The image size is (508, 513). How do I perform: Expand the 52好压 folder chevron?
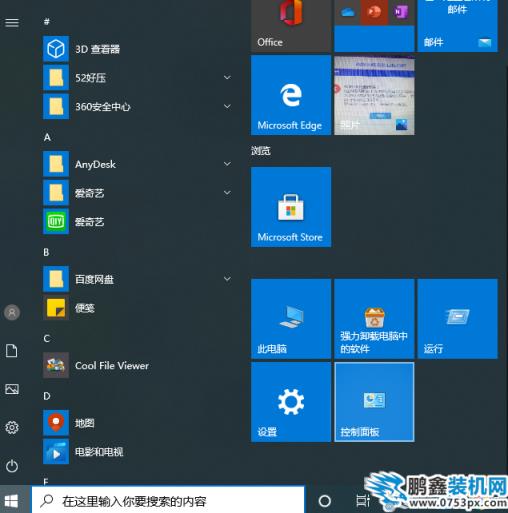(x=227, y=78)
